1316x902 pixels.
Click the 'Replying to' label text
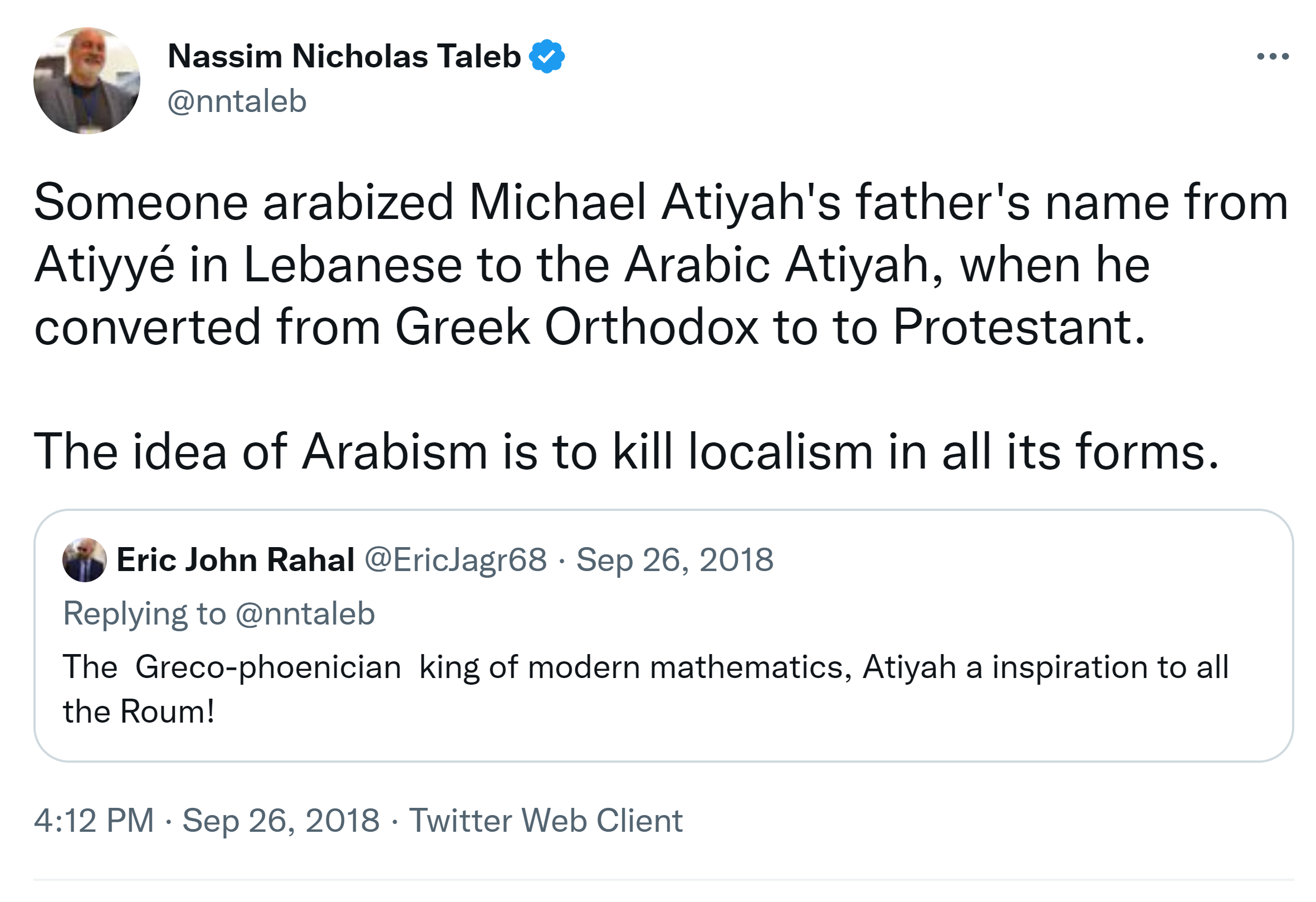click(x=144, y=613)
